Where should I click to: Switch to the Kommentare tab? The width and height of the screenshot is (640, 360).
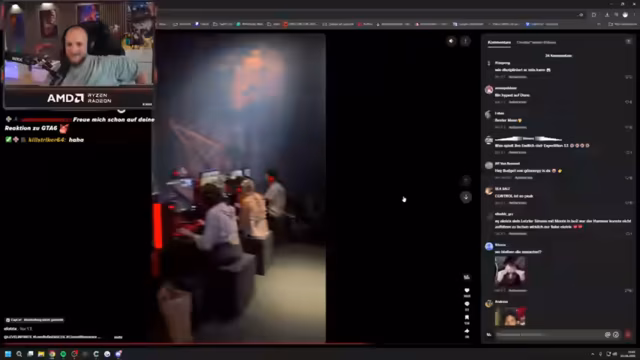499,42
